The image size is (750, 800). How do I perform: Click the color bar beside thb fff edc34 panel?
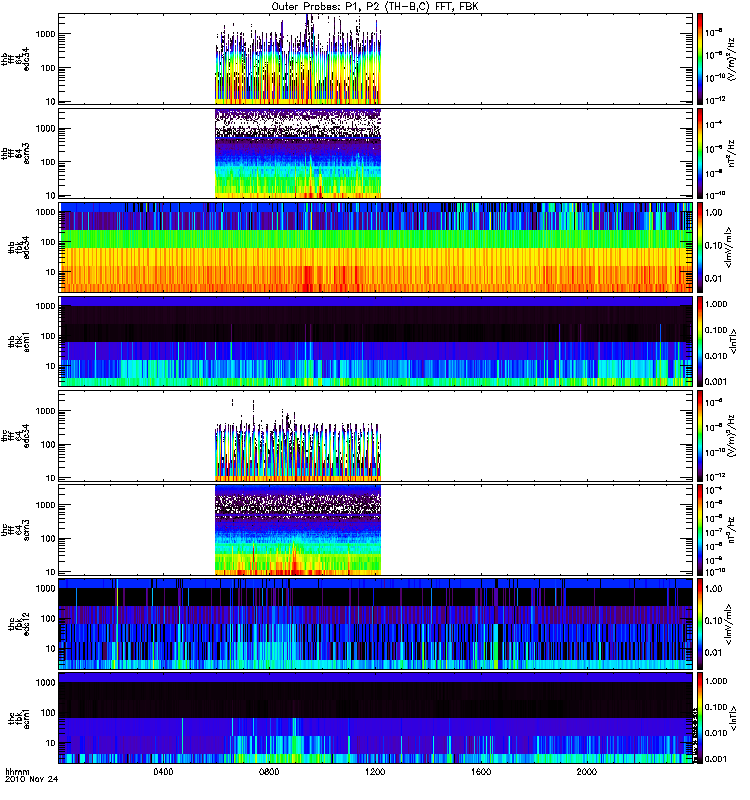pos(700,59)
